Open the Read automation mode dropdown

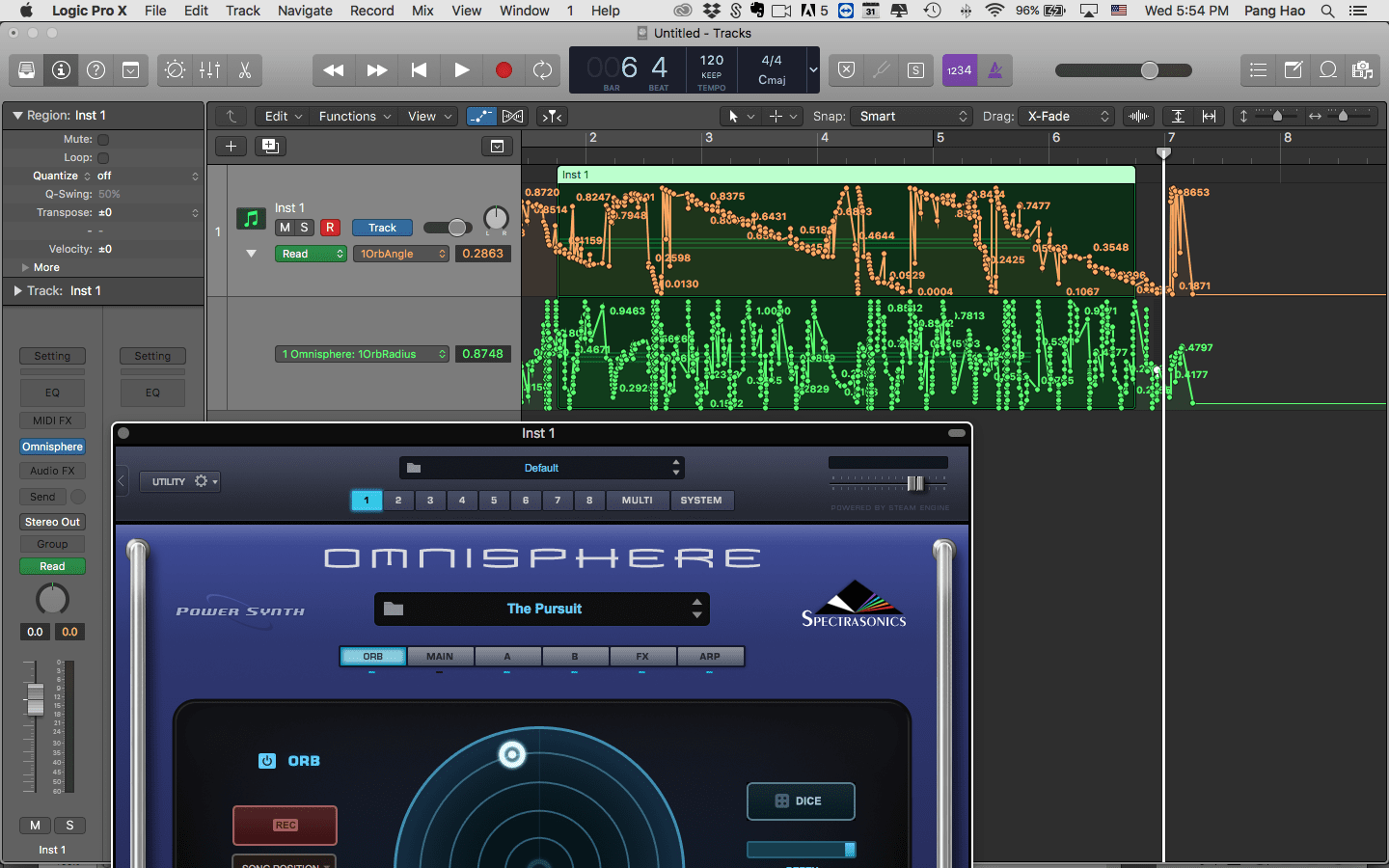tap(311, 255)
